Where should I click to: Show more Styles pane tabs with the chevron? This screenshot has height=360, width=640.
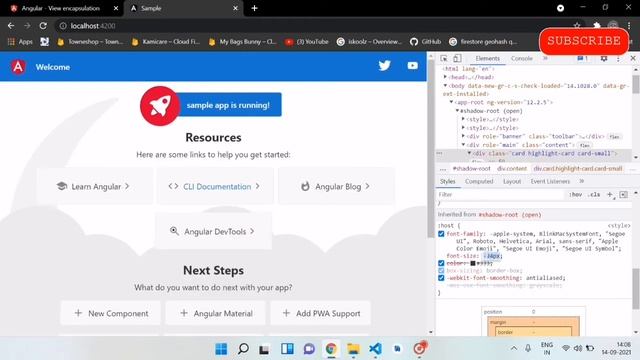tap(582, 181)
